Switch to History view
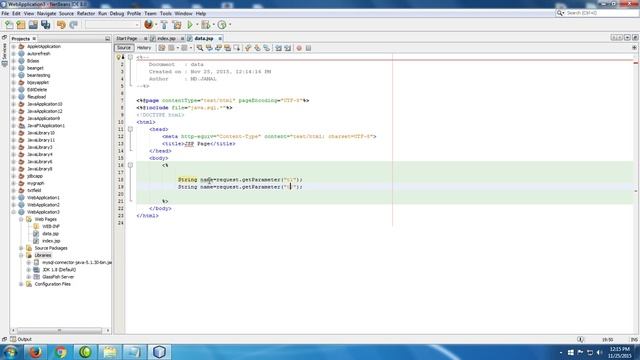The width and height of the screenshot is (640, 360). [144, 48]
